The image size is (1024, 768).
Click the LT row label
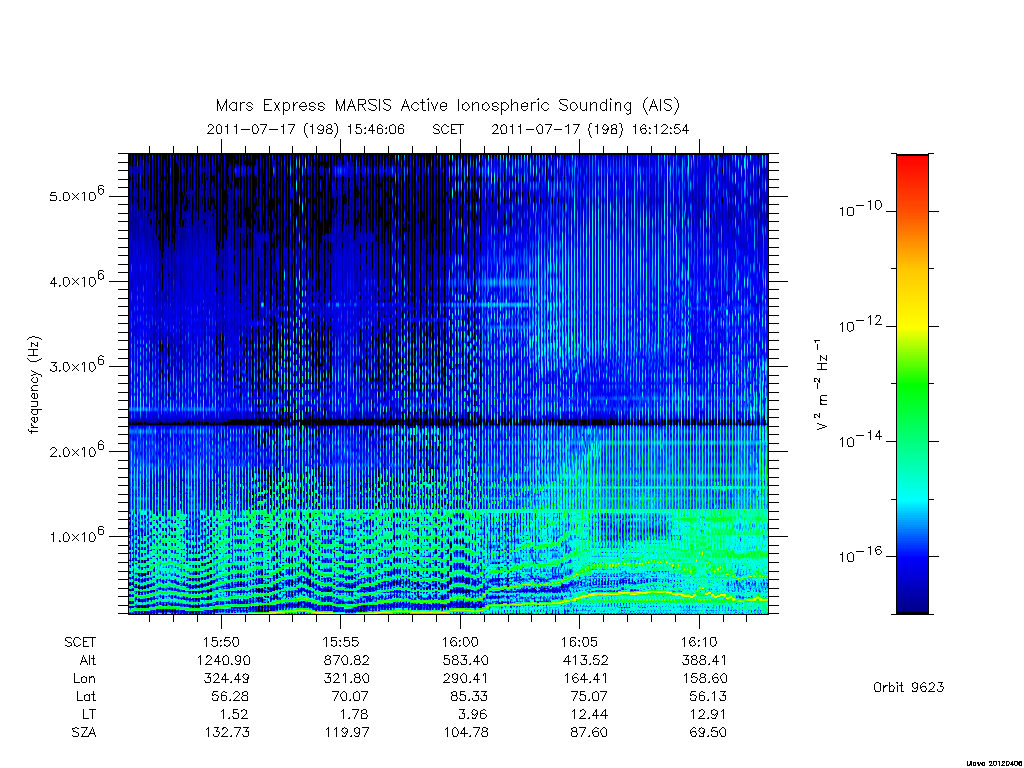coord(89,714)
